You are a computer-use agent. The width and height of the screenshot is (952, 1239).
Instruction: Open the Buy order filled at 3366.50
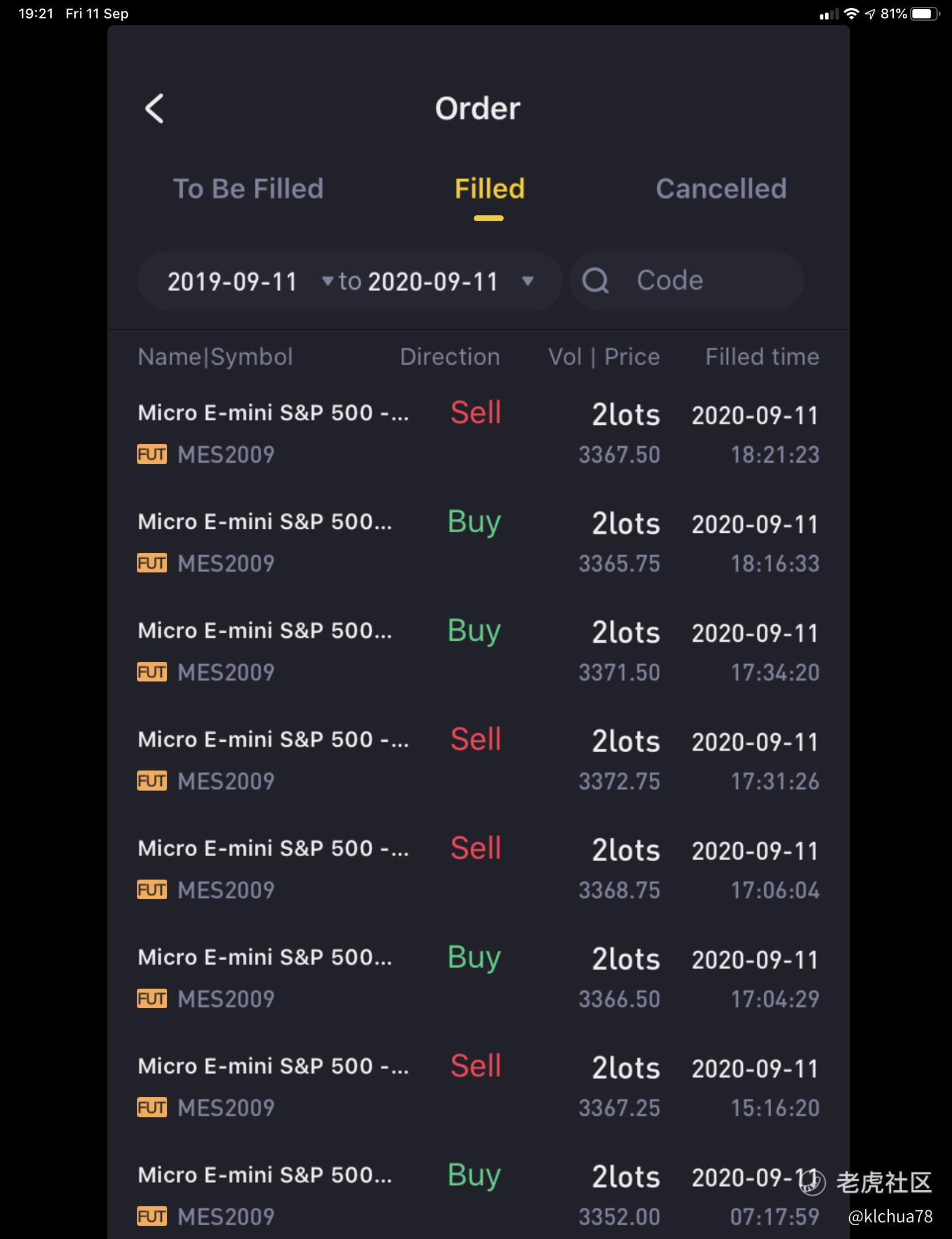[x=478, y=978]
